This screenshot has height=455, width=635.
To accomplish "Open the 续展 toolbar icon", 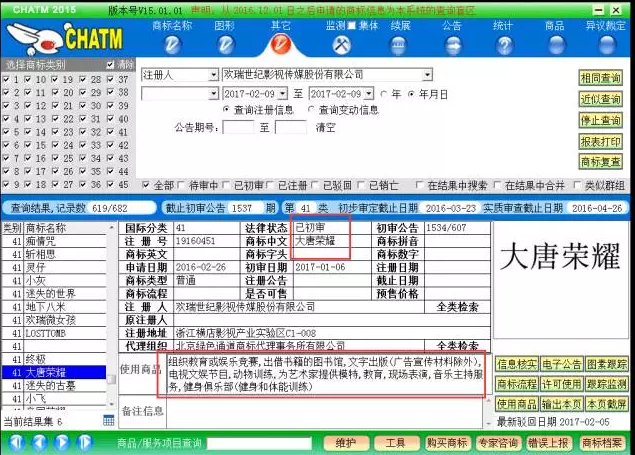I will tap(399, 45).
